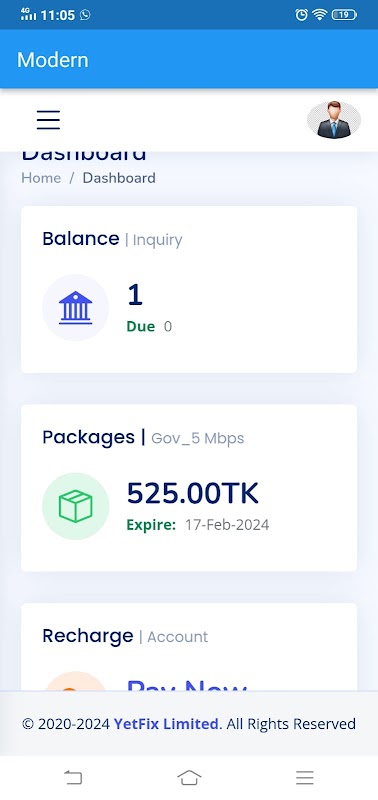
Task: Tap the alarm clock status icon
Action: (x=301, y=15)
